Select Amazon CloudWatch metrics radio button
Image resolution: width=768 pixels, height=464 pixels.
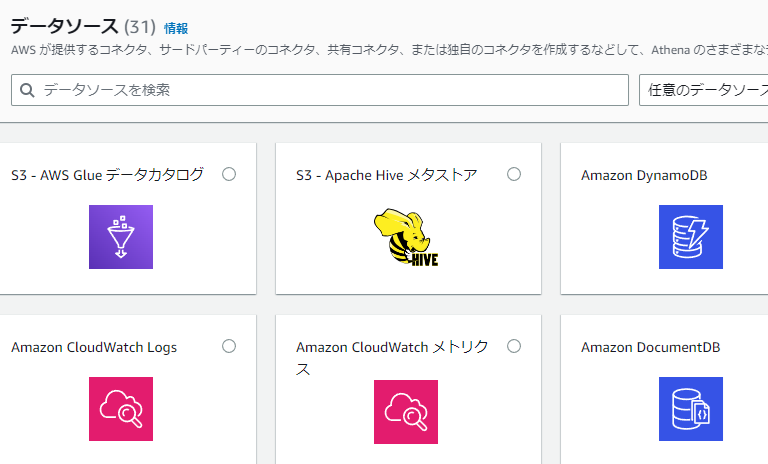tap(514, 346)
